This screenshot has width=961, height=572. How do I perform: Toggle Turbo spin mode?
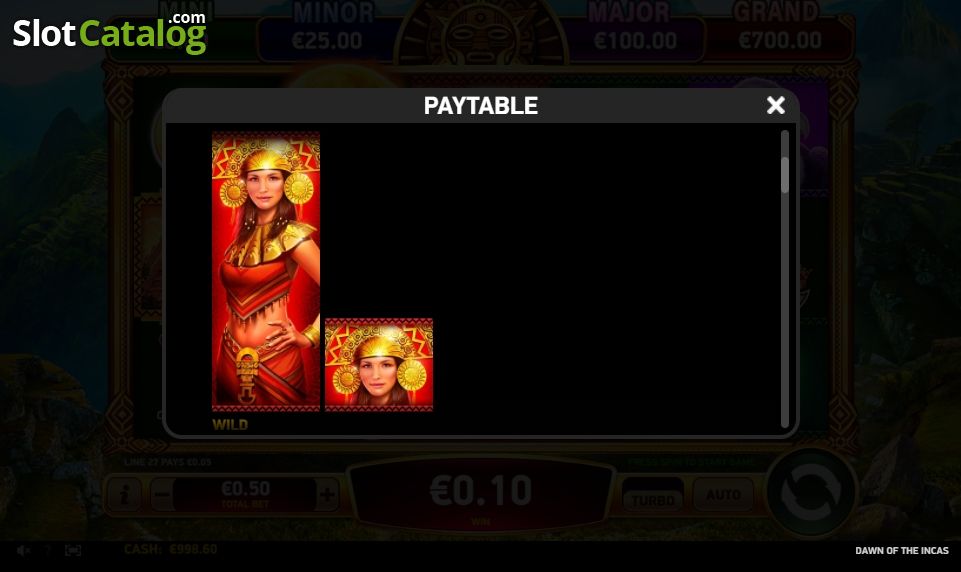(x=653, y=495)
